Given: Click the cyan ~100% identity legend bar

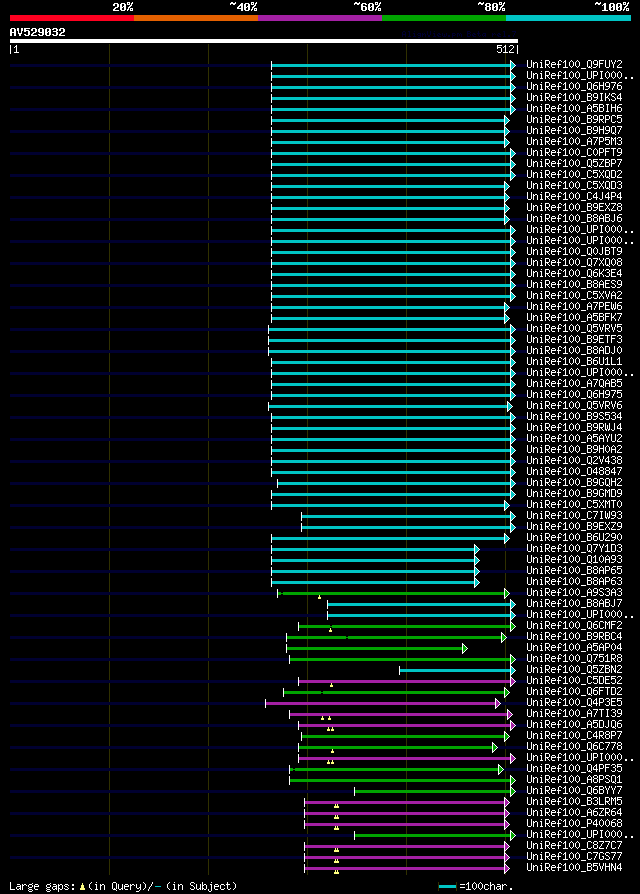Looking at the screenshot, I should pos(568,18).
